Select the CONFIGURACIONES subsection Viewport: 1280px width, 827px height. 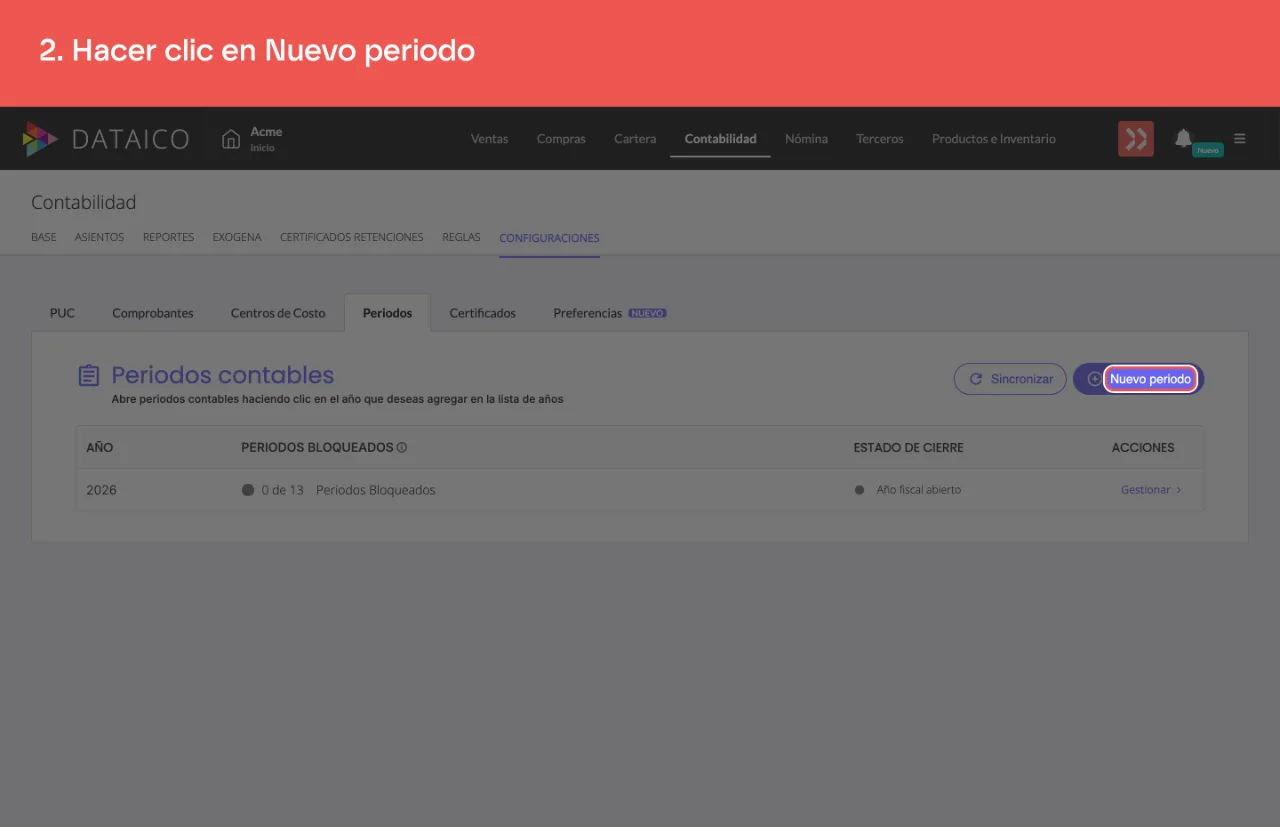point(550,238)
